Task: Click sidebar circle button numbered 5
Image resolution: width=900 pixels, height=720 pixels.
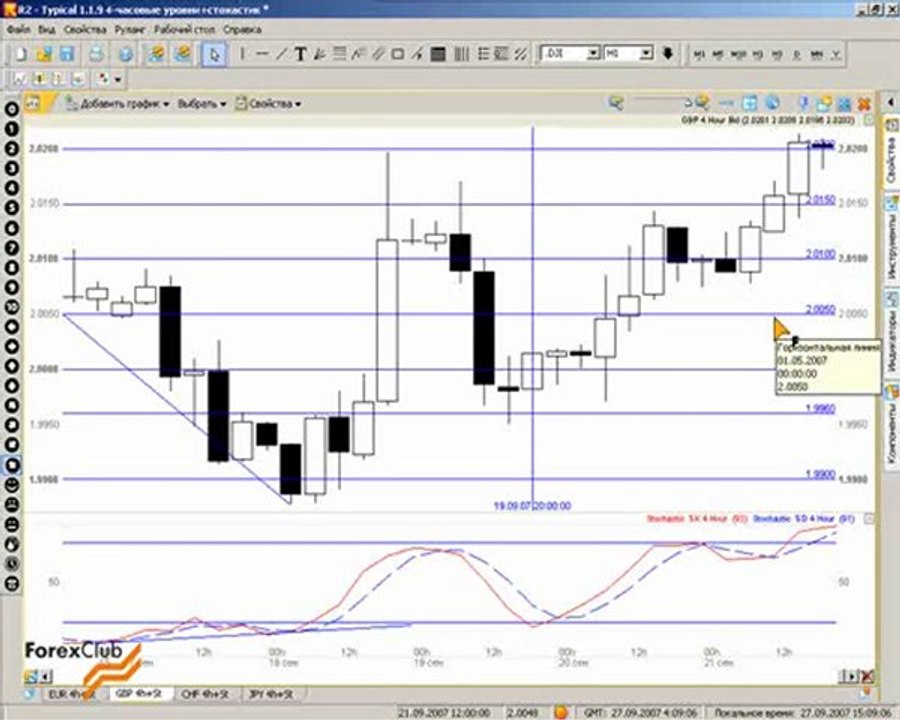Action: 11,208
